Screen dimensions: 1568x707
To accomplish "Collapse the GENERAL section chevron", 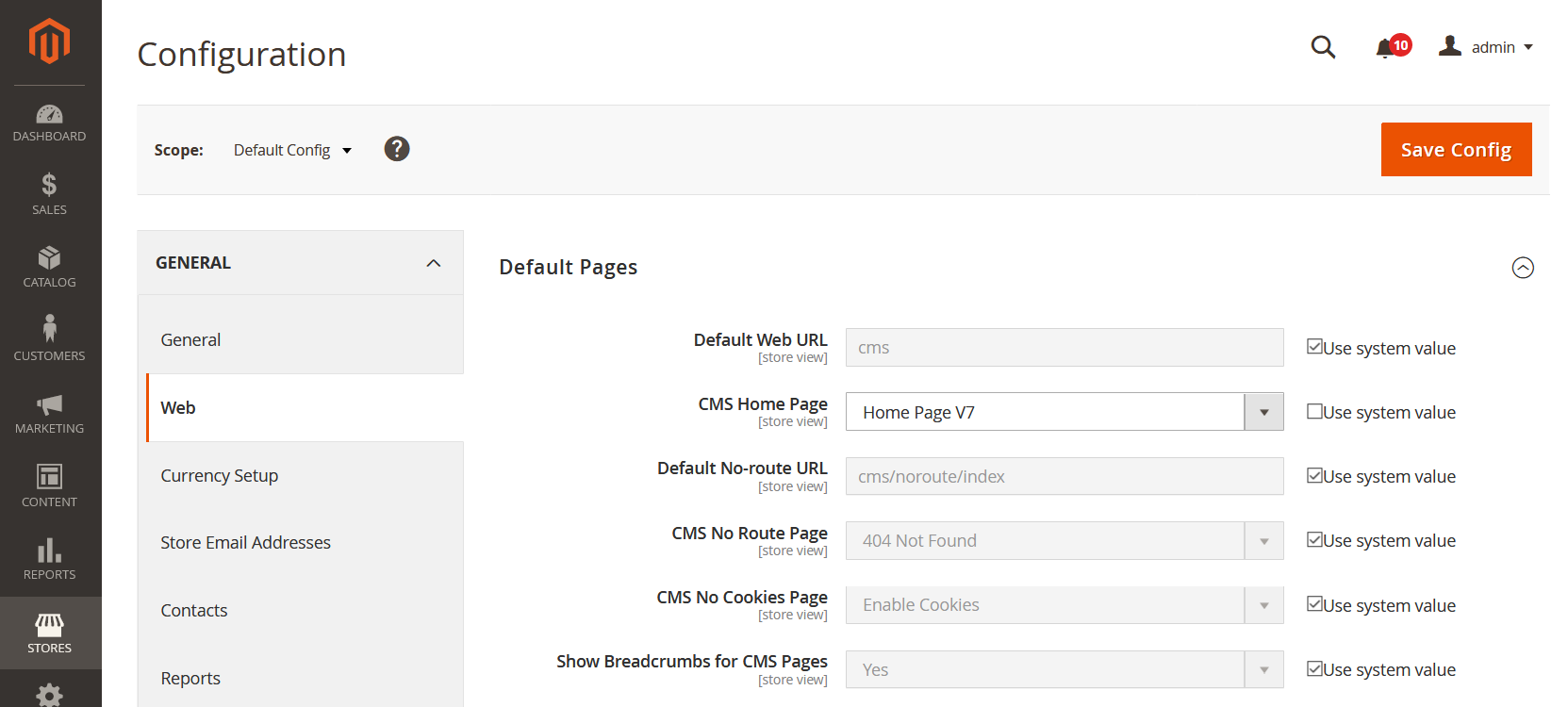I will (434, 263).
